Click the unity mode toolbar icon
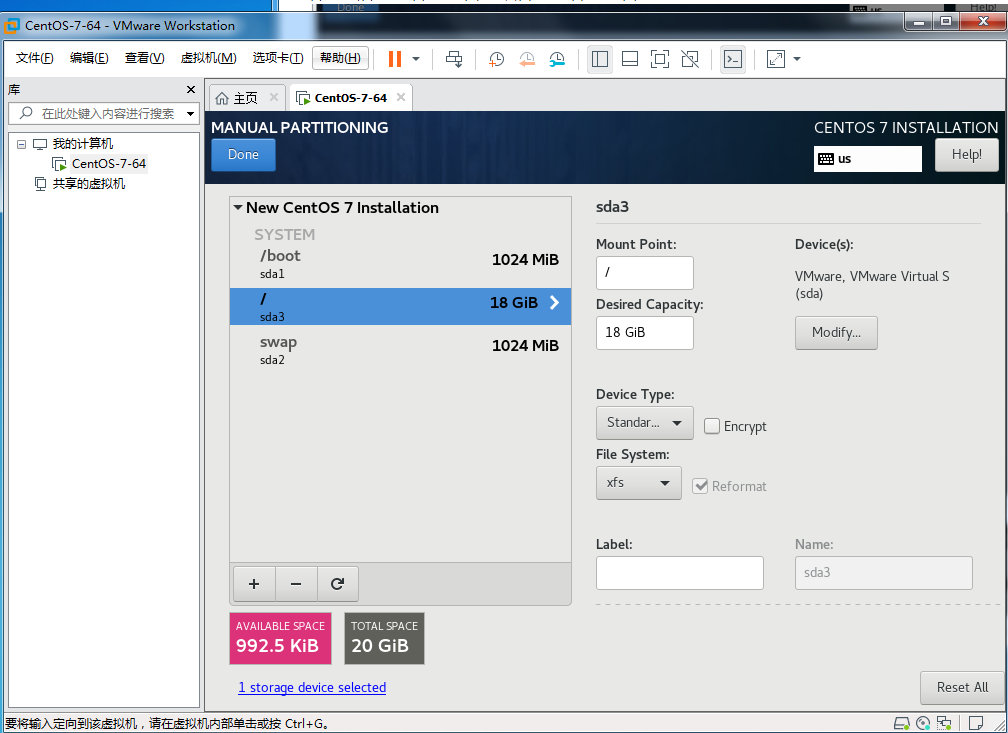1008x733 pixels. (x=690, y=59)
